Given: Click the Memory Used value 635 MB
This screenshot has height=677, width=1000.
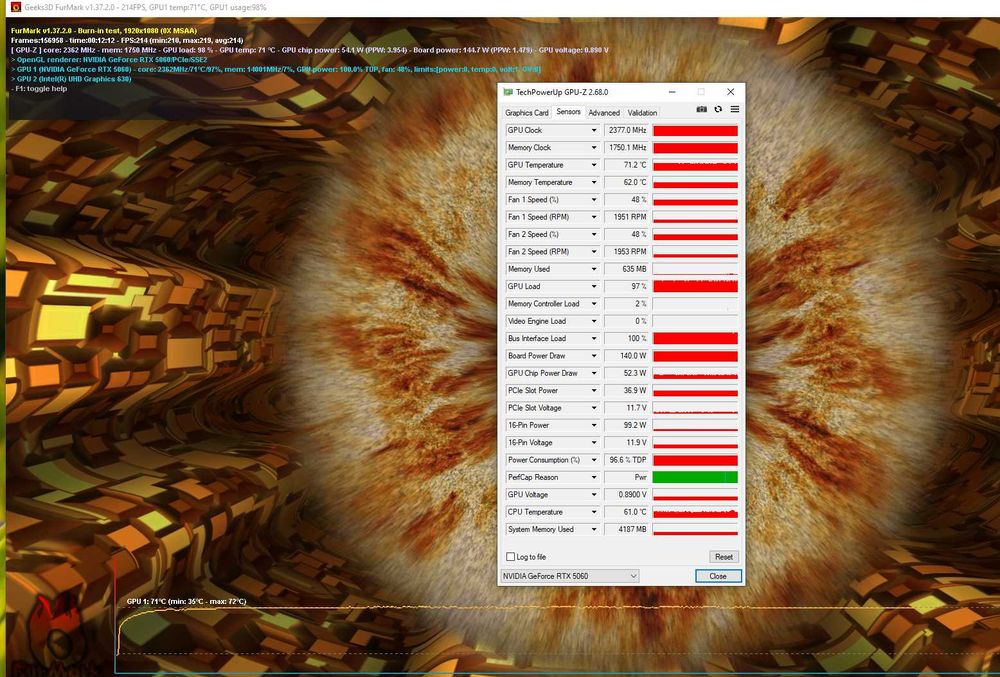Looking at the screenshot, I should coord(626,269).
